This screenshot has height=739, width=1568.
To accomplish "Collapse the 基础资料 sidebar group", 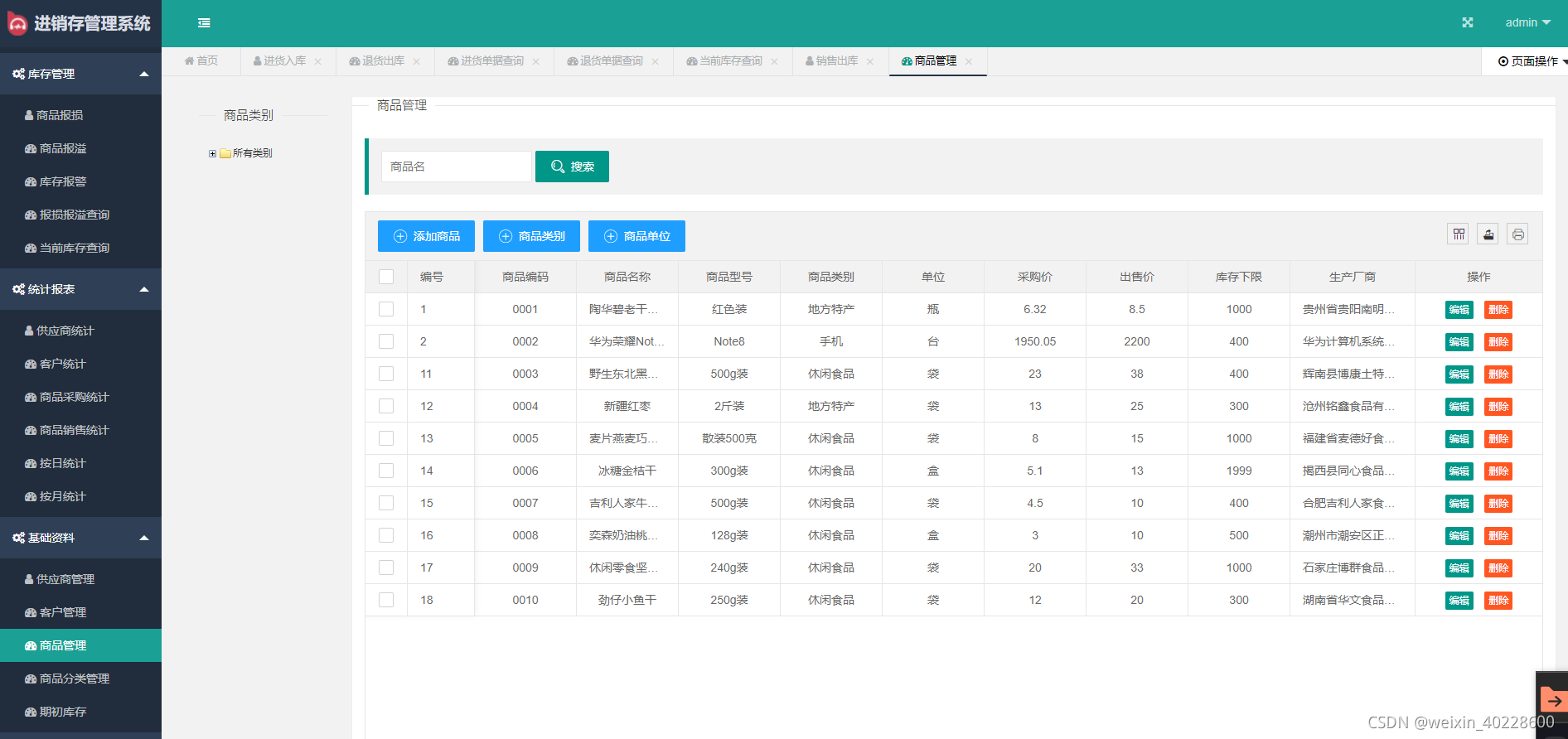I will [80, 538].
